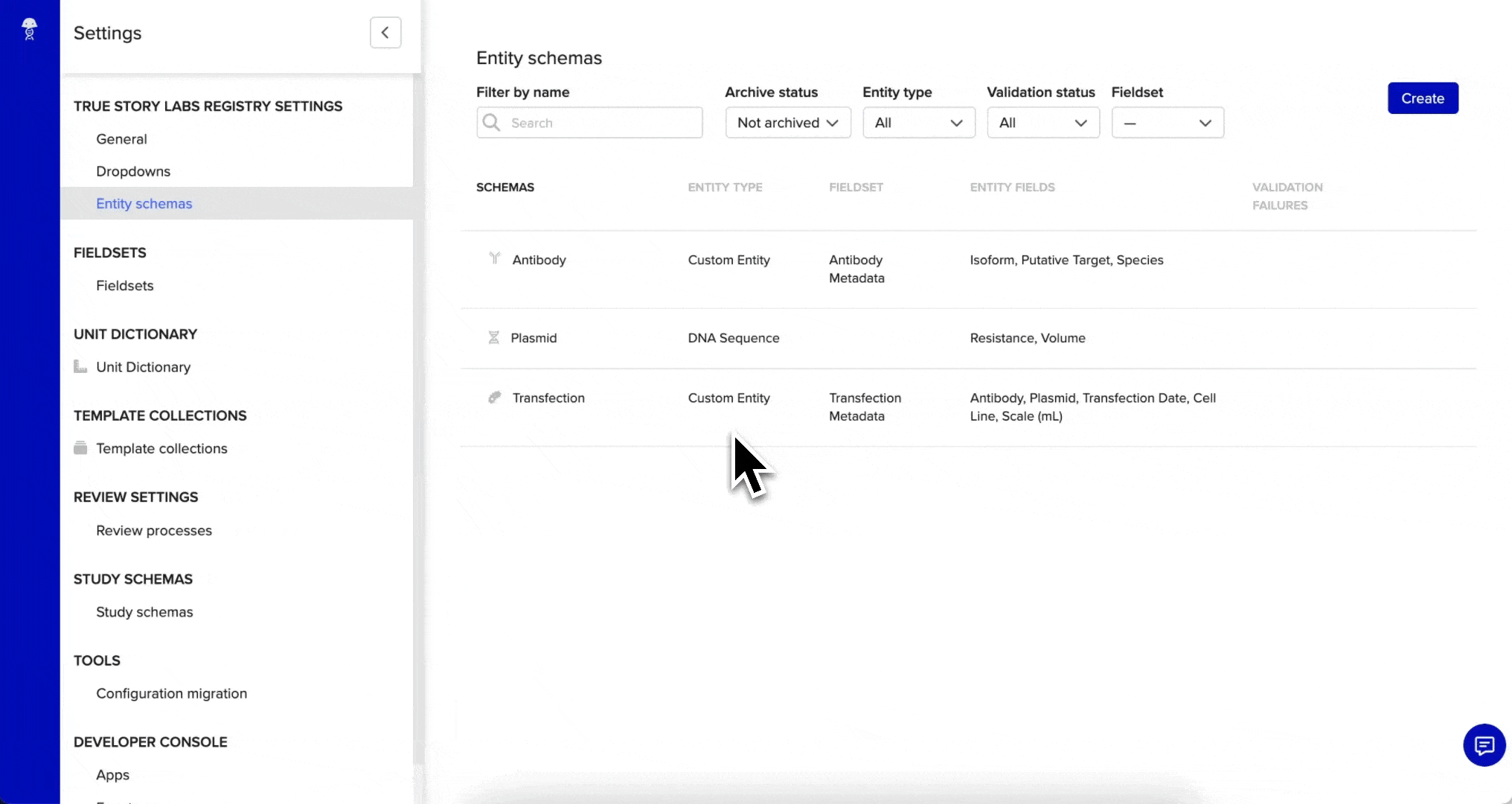Screen dimensions: 1512x804
Task: Open the Archive status dropdown
Action: 787,122
